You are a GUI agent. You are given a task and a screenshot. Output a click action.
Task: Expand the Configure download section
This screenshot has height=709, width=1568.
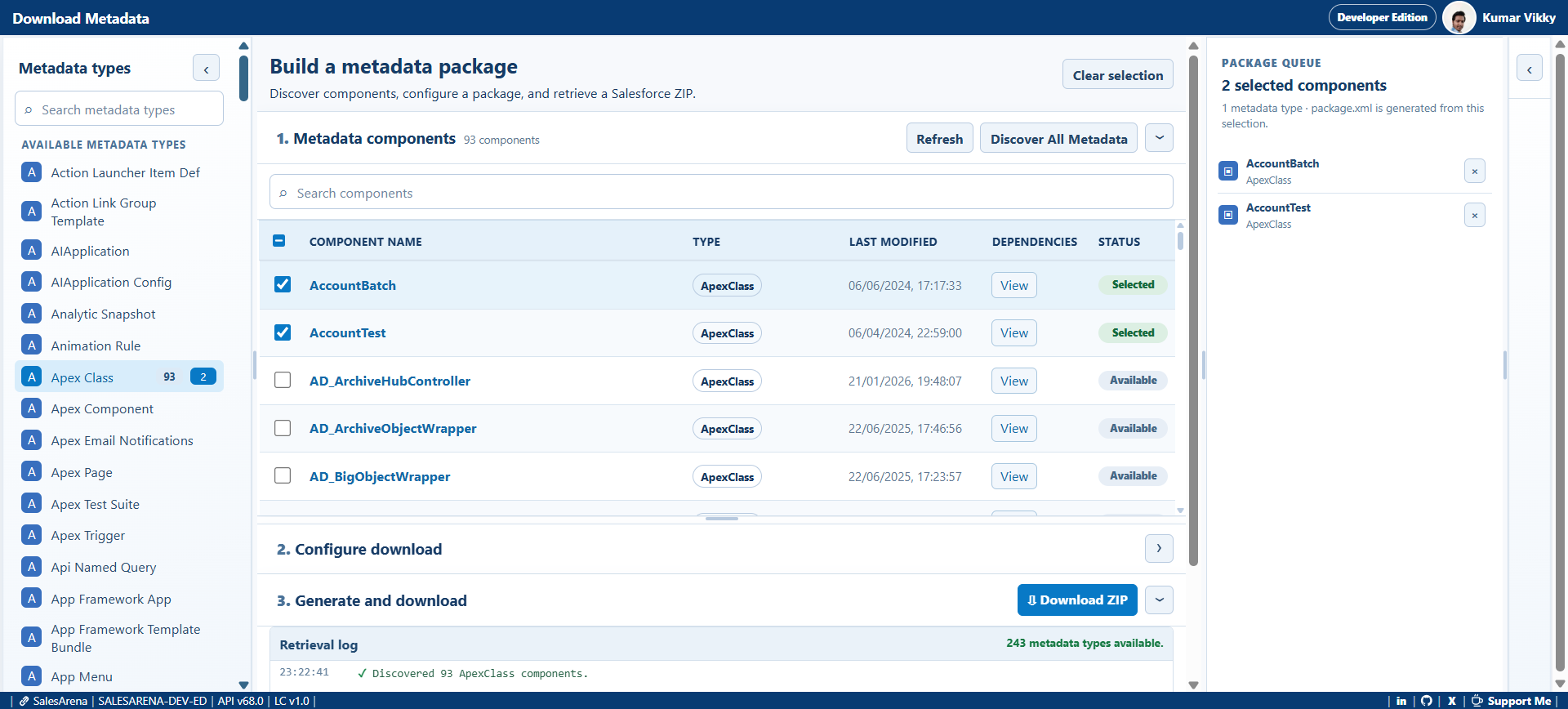1159,548
